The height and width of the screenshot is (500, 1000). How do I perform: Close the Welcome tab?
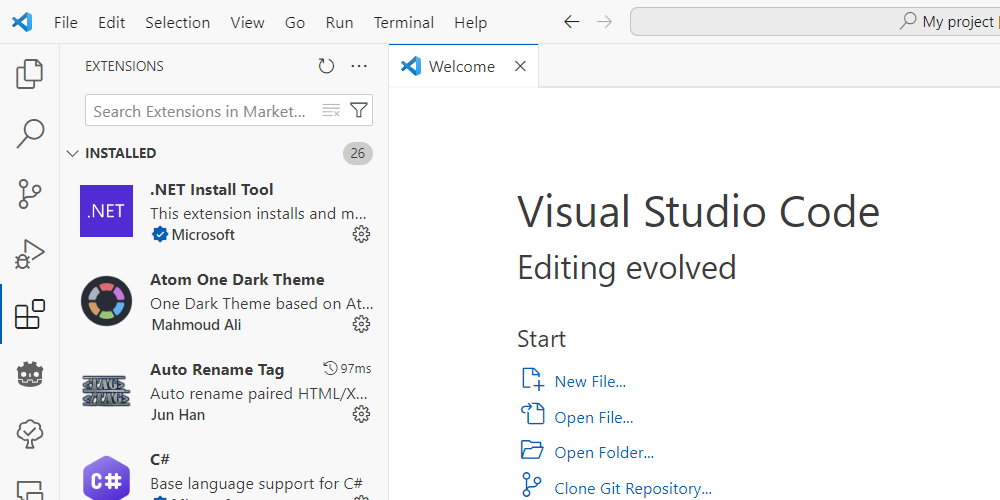[520, 66]
